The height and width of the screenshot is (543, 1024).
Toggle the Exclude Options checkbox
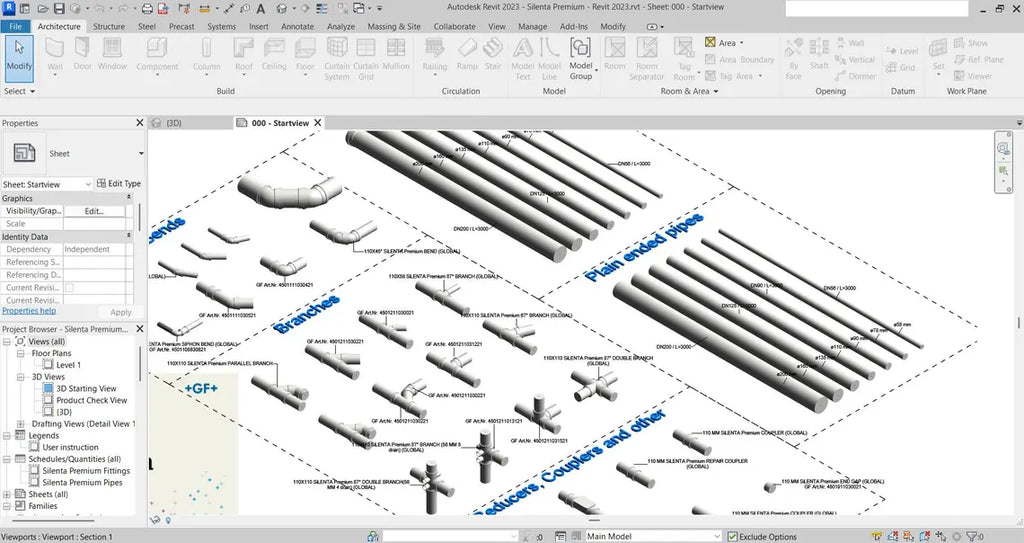[733, 536]
